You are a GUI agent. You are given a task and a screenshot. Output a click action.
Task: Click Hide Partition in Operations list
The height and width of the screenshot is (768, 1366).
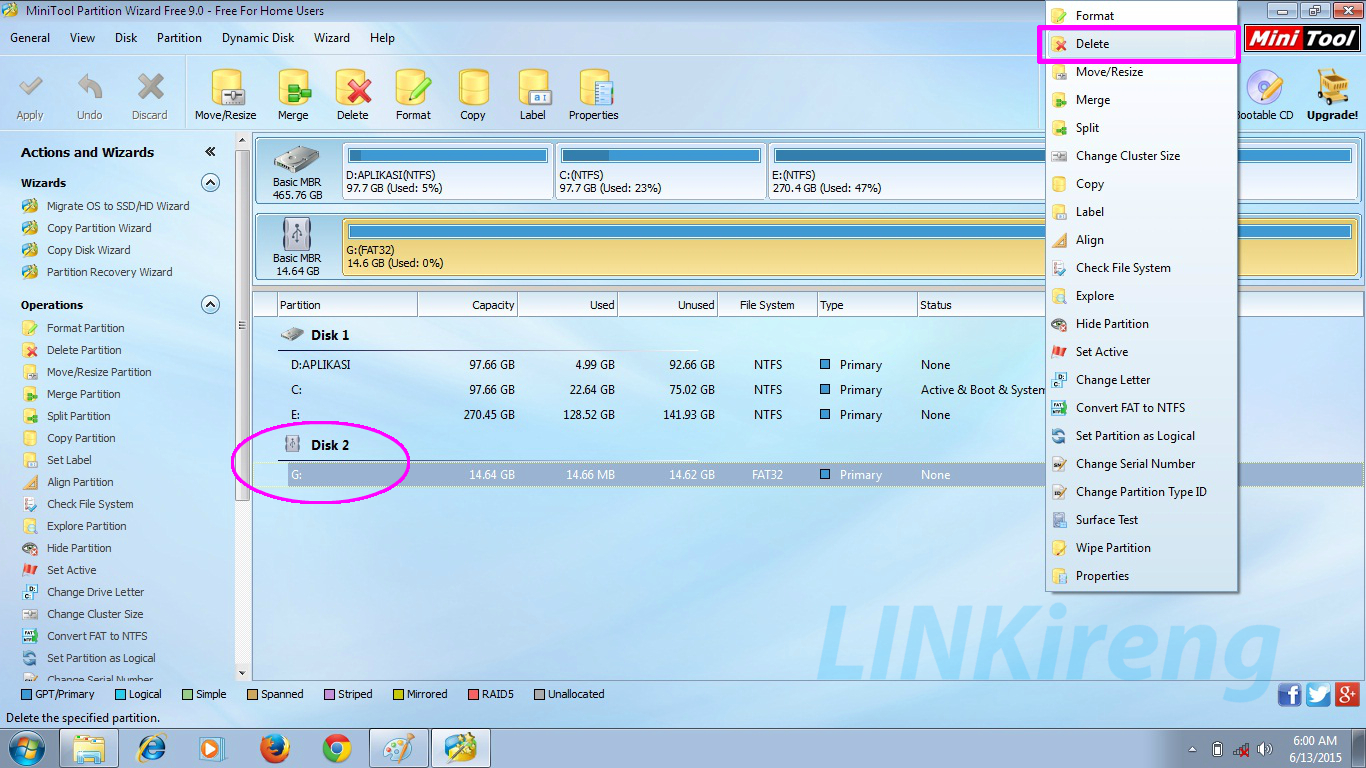79,548
